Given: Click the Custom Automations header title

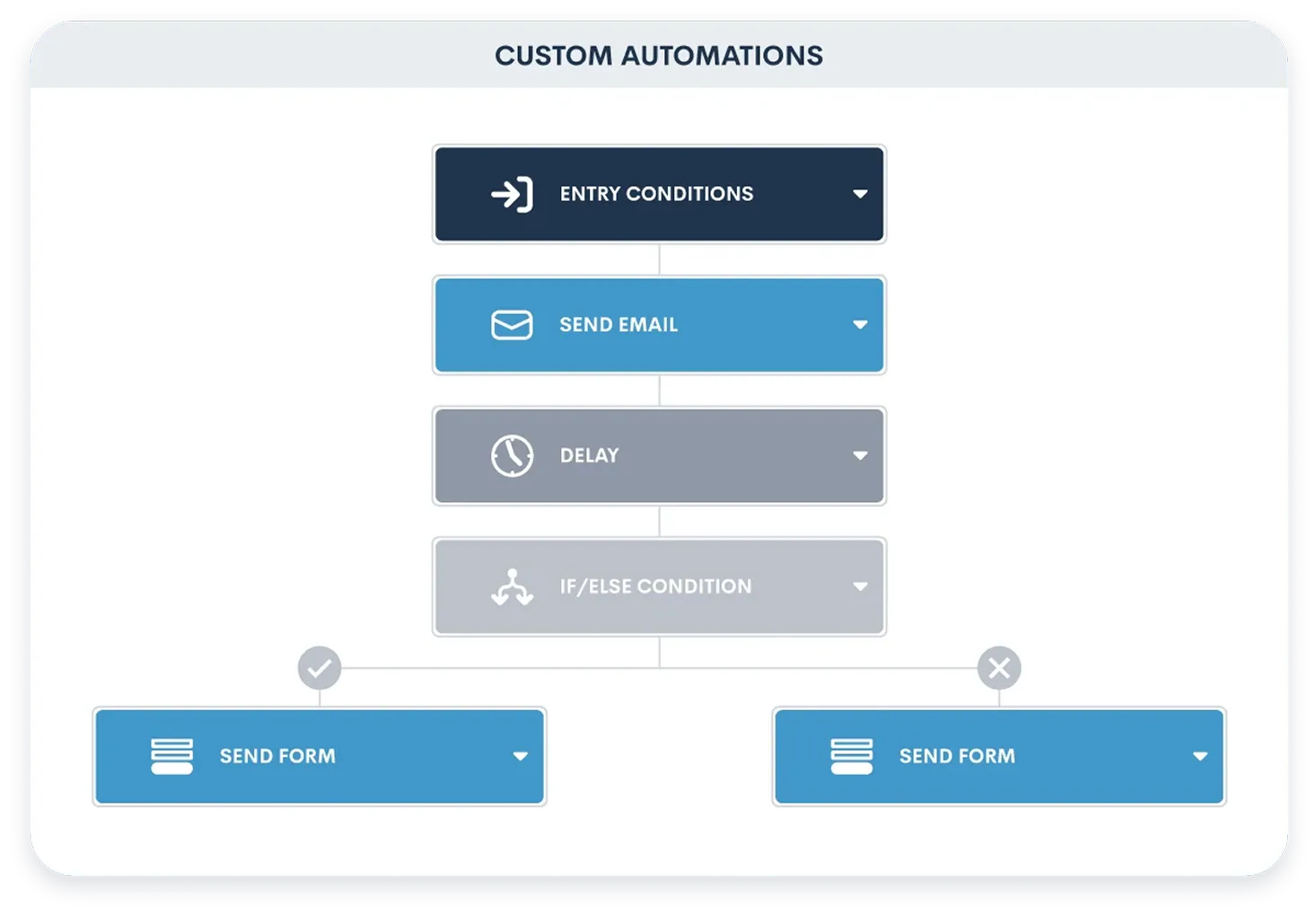Looking at the screenshot, I should [658, 56].
